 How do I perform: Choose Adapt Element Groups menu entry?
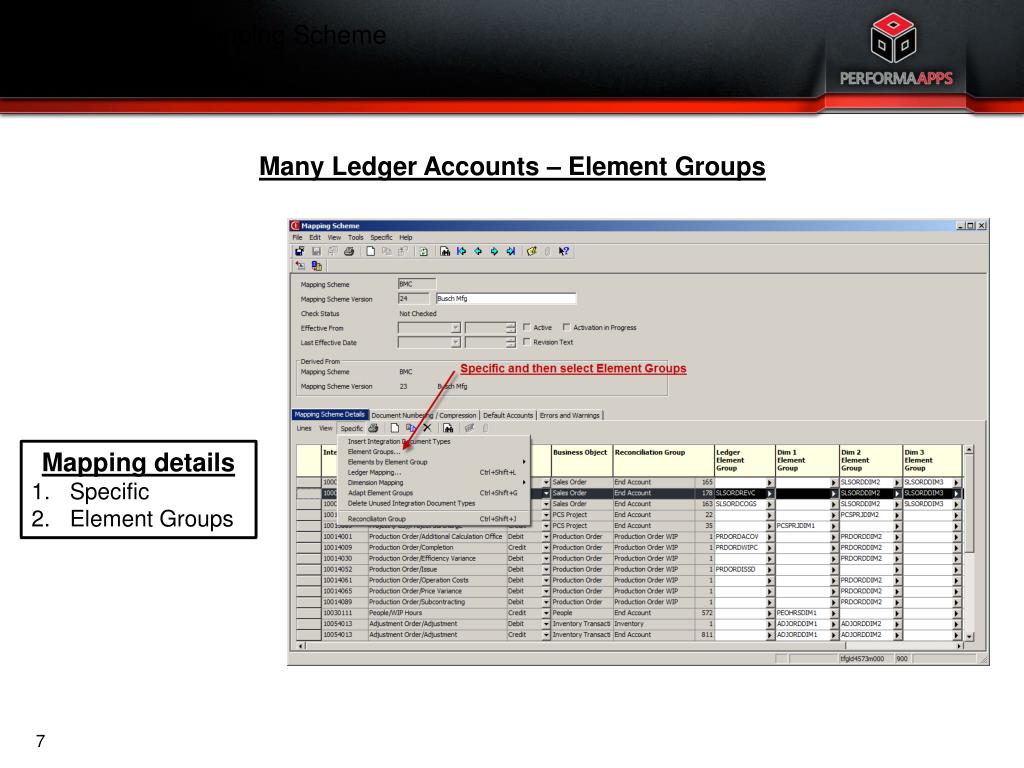point(435,493)
